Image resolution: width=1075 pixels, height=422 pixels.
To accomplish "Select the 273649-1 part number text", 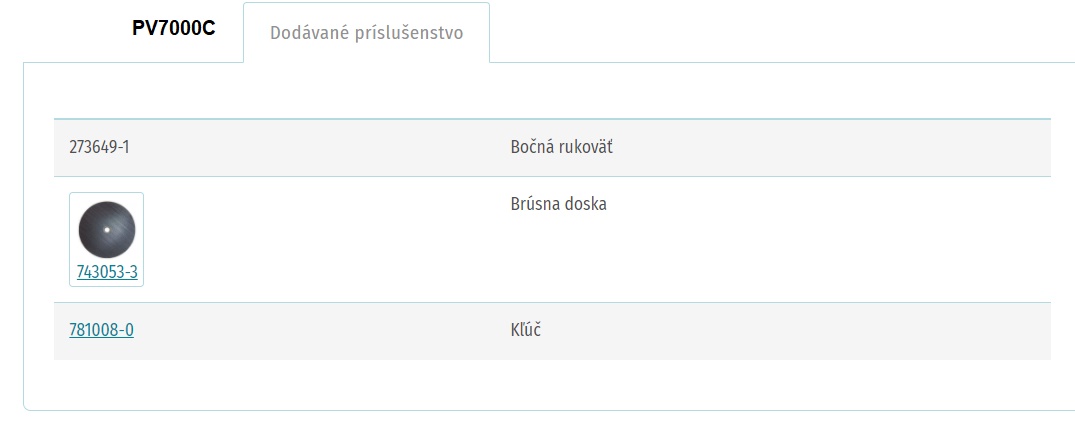I will pos(99,147).
